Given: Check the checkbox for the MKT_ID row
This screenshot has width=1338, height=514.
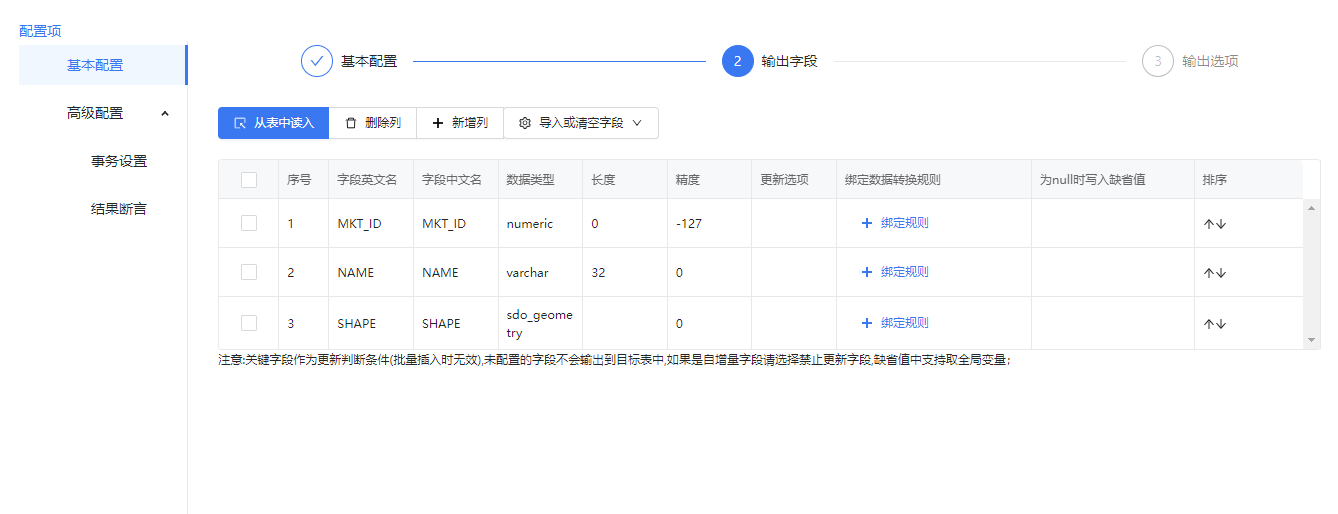Looking at the screenshot, I should point(249,223).
